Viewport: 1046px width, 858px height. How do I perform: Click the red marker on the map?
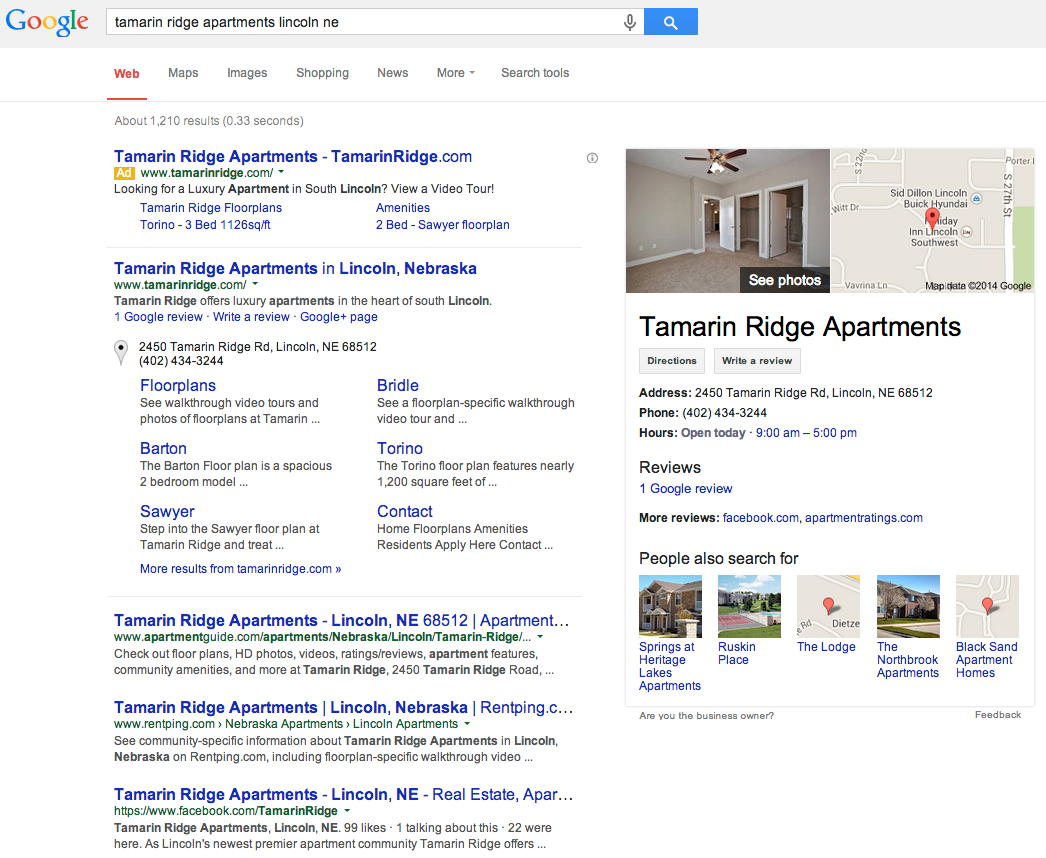[932, 217]
